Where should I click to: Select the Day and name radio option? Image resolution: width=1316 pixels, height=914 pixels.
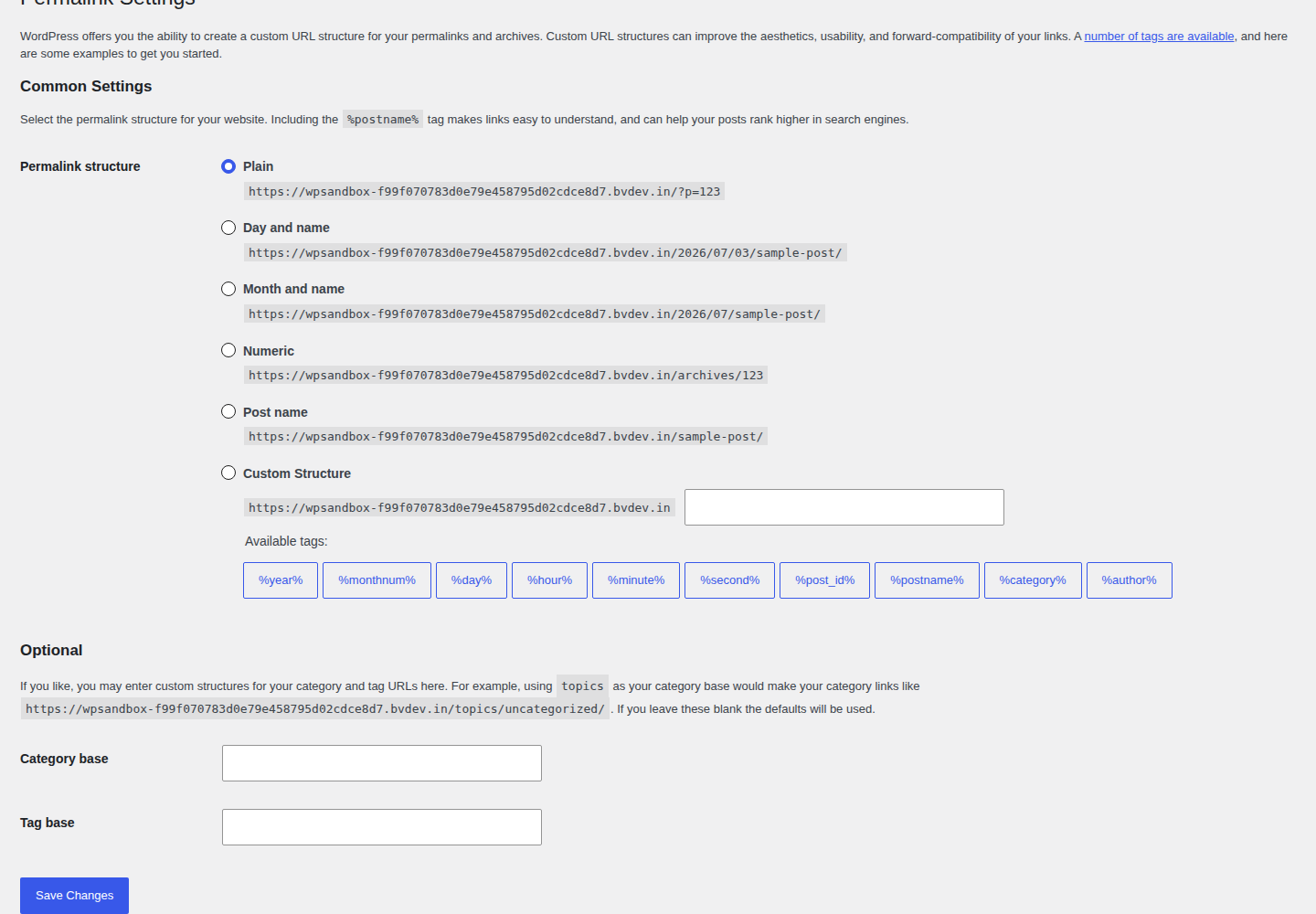(228, 228)
